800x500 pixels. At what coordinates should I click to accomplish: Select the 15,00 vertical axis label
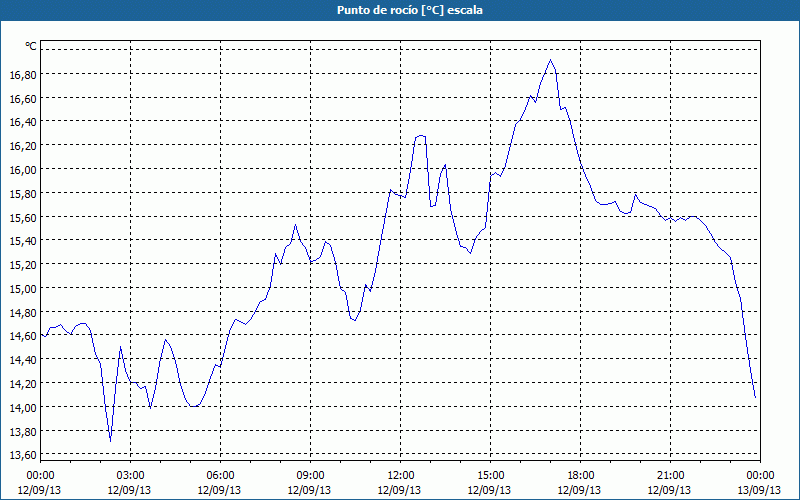click(x=23, y=288)
